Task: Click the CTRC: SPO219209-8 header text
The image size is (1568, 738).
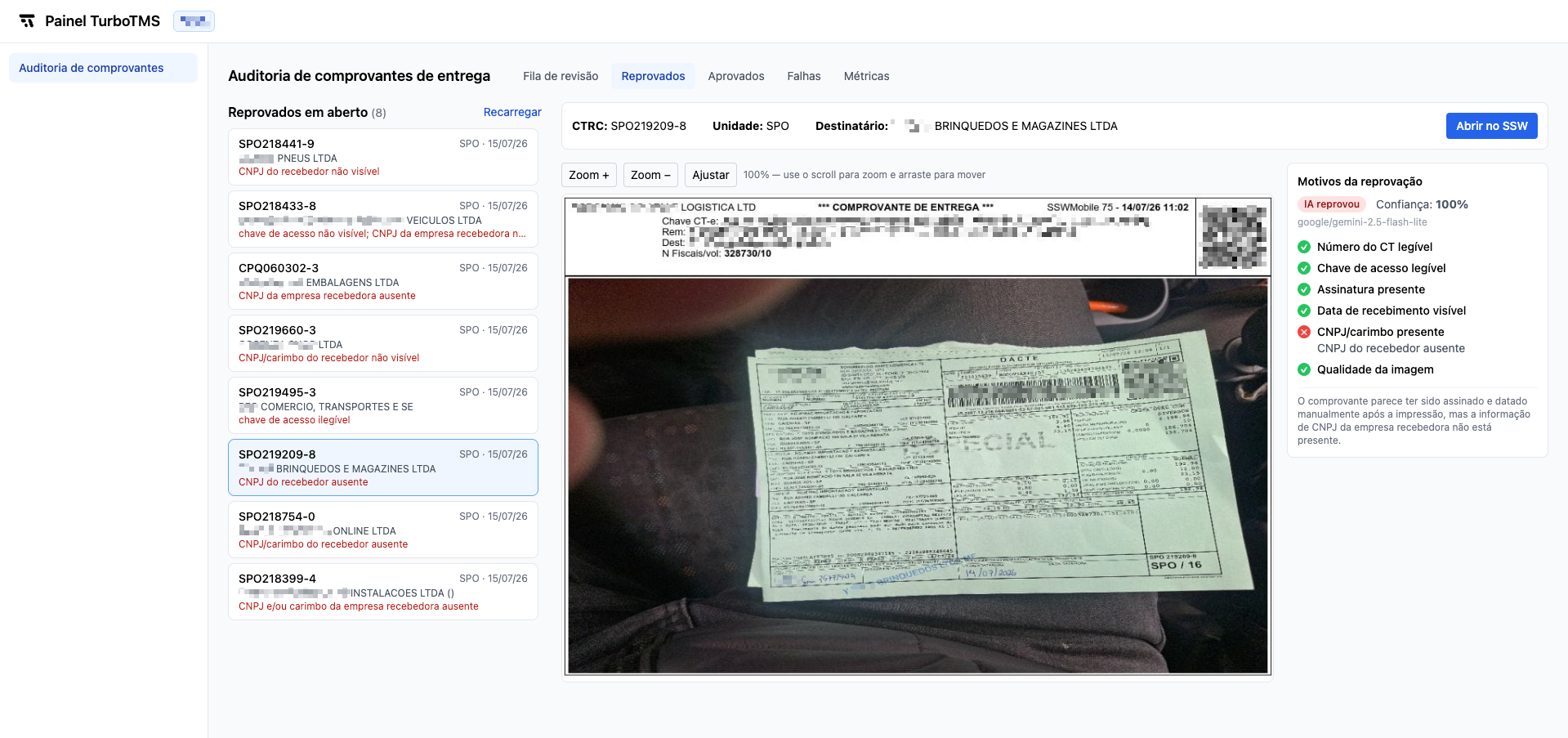Action: [x=629, y=126]
